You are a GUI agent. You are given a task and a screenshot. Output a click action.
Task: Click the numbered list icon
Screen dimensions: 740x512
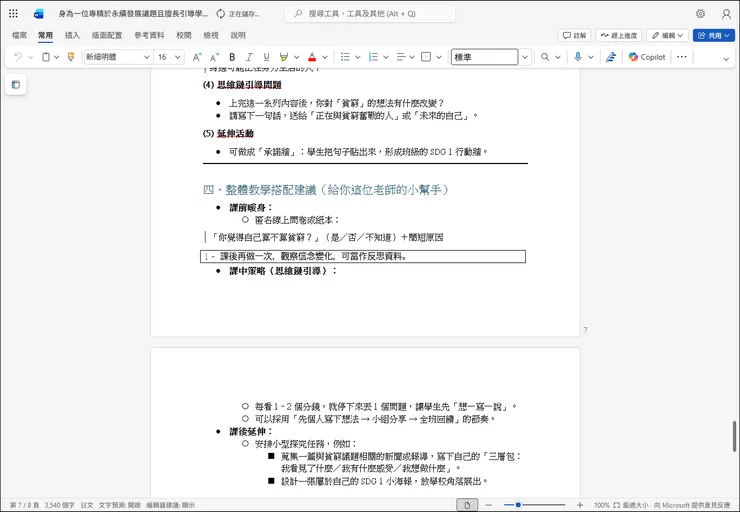tap(373, 57)
